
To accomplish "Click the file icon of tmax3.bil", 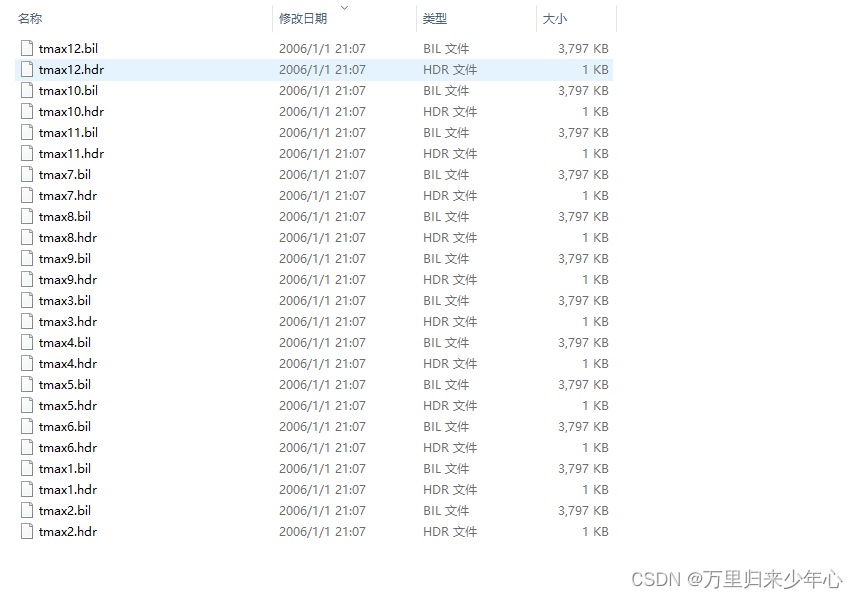I will click(27, 300).
